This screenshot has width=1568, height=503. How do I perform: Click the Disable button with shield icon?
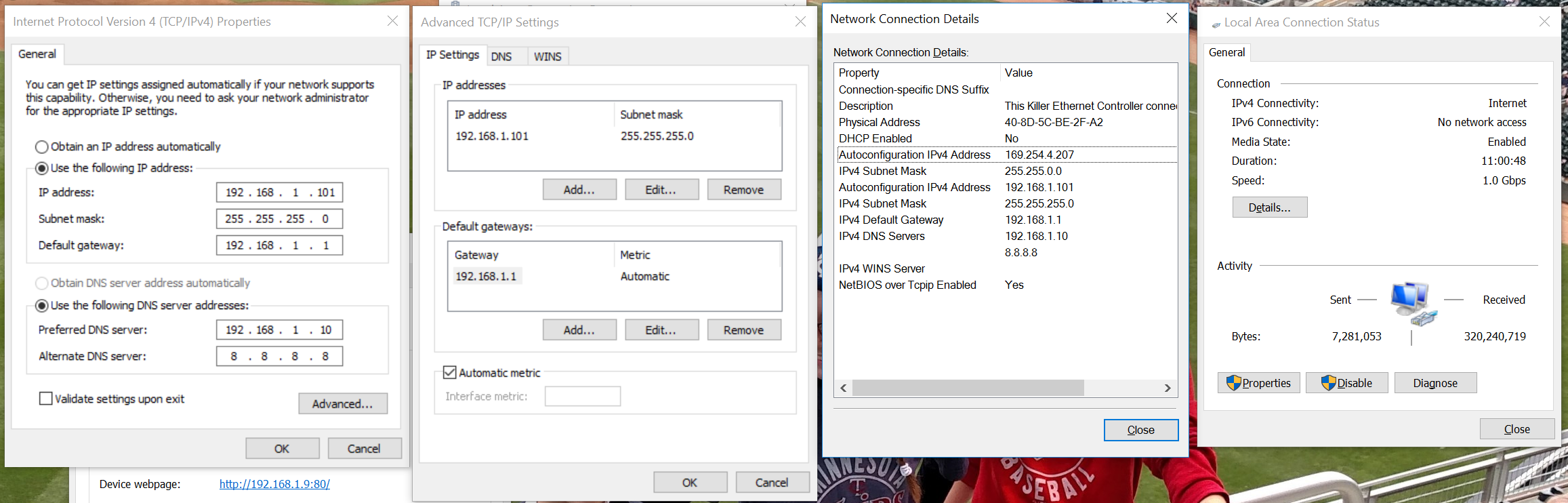coord(1347,383)
